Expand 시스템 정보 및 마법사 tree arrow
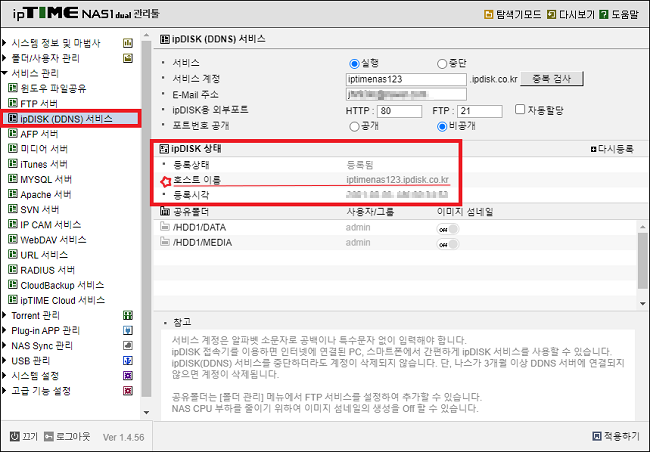Screen dimensions: 650x452 pyautogui.click(x=5, y=43)
